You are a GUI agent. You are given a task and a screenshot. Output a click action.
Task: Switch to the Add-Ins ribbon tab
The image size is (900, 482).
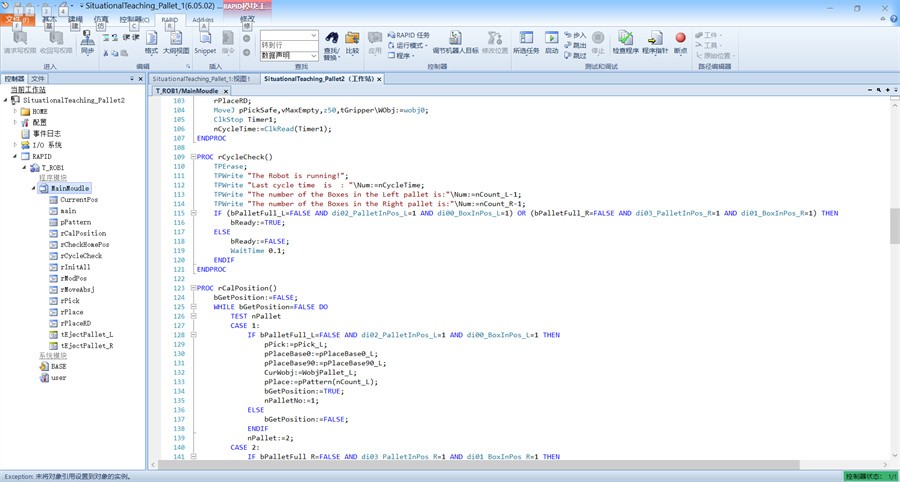pyautogui.click(x=203, y=19)
